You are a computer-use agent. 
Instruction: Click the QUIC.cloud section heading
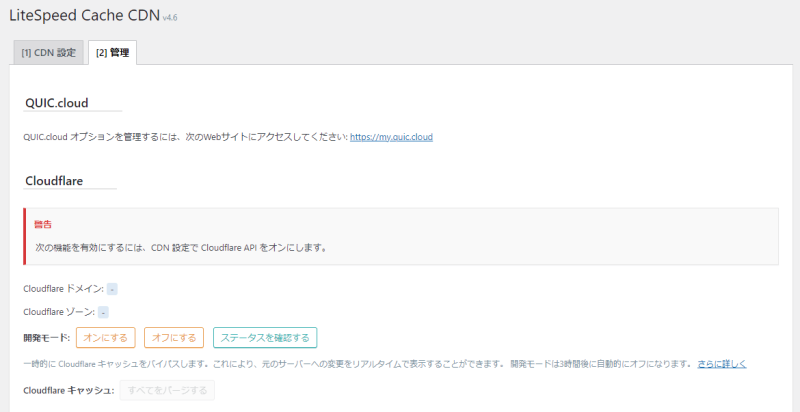pyautogui.click(x=58, y=103)
